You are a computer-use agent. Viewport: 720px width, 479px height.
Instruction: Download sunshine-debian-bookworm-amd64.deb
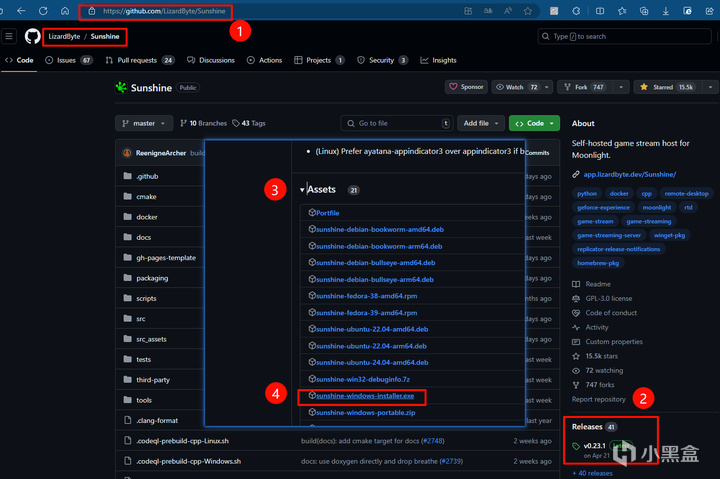click(x=380, y=229)
